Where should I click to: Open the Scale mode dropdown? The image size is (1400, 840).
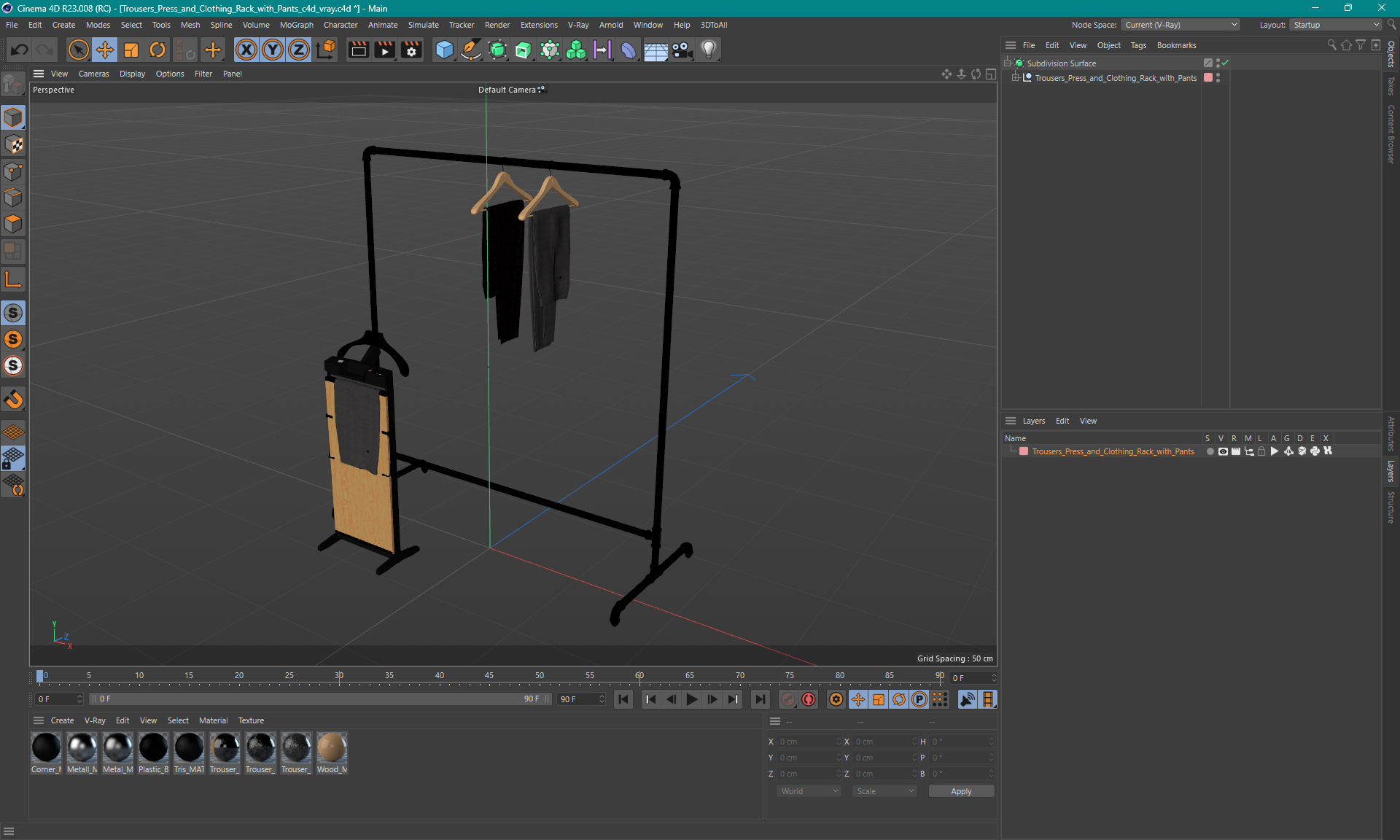[x=884, y=791]
